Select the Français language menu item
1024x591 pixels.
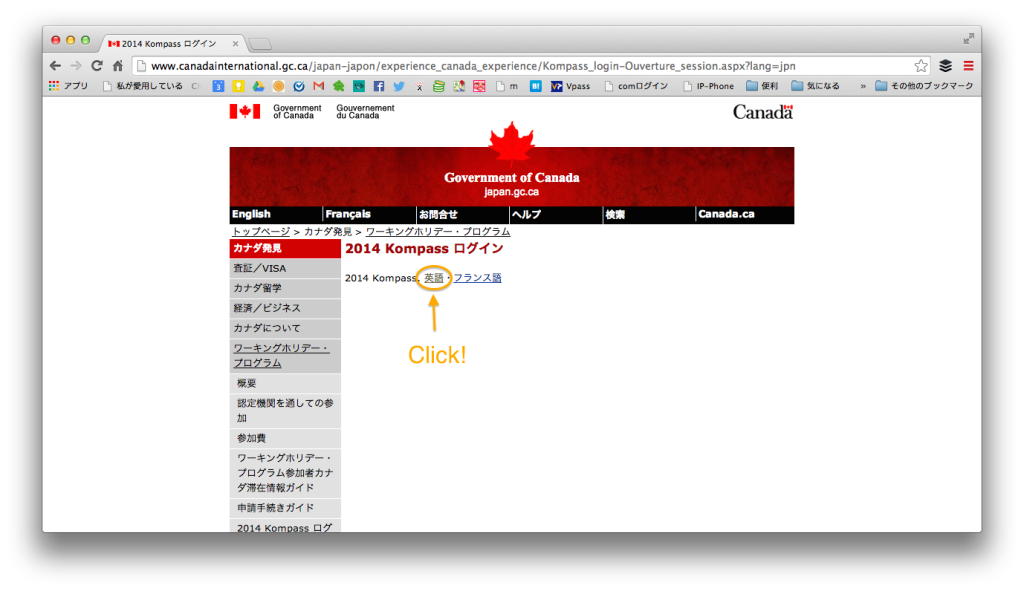[348, 214]
